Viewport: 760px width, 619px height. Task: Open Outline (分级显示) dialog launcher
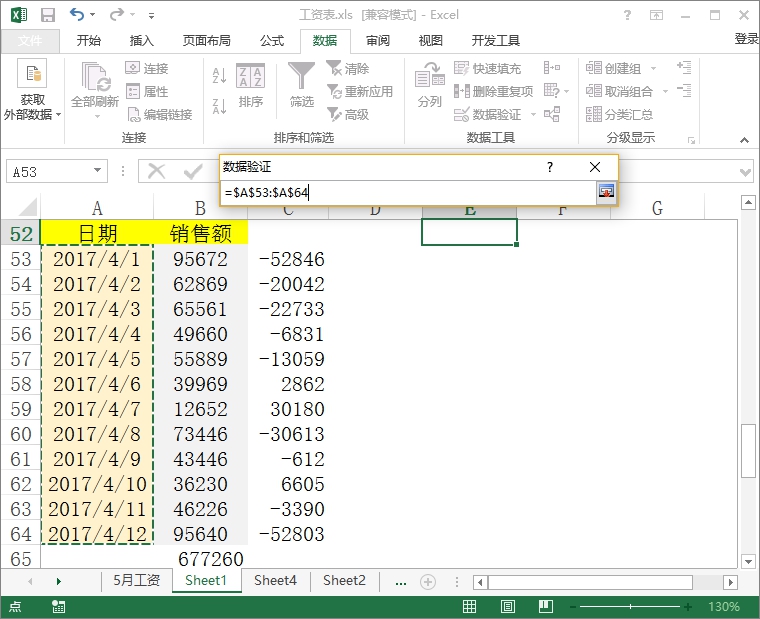click(691, 141)
